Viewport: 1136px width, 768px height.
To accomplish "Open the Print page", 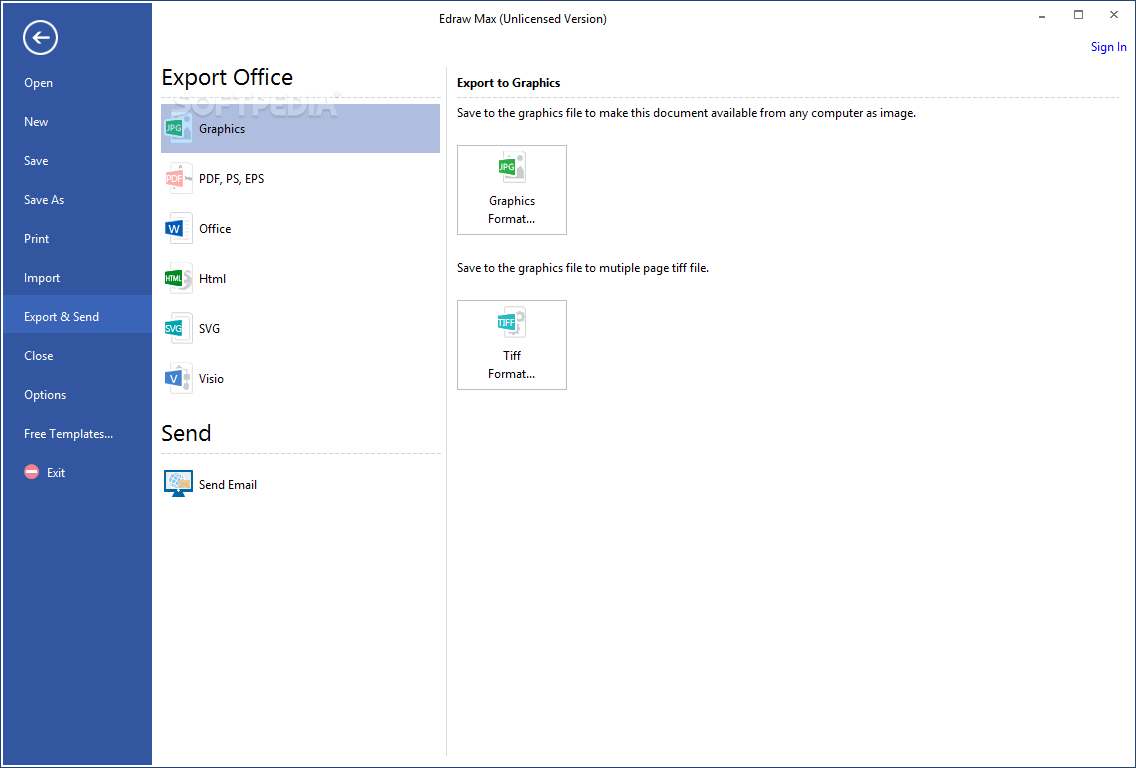I will tap(37, 239).
